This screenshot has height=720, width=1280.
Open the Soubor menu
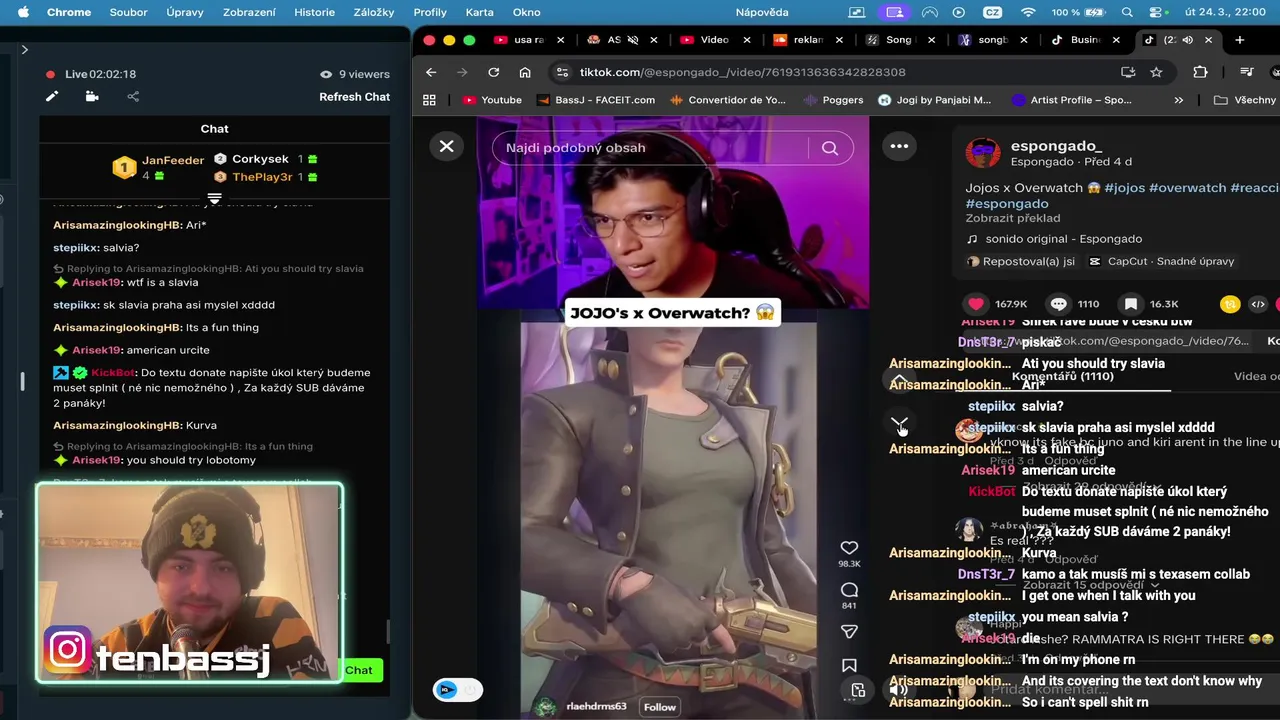coord(128,12)
